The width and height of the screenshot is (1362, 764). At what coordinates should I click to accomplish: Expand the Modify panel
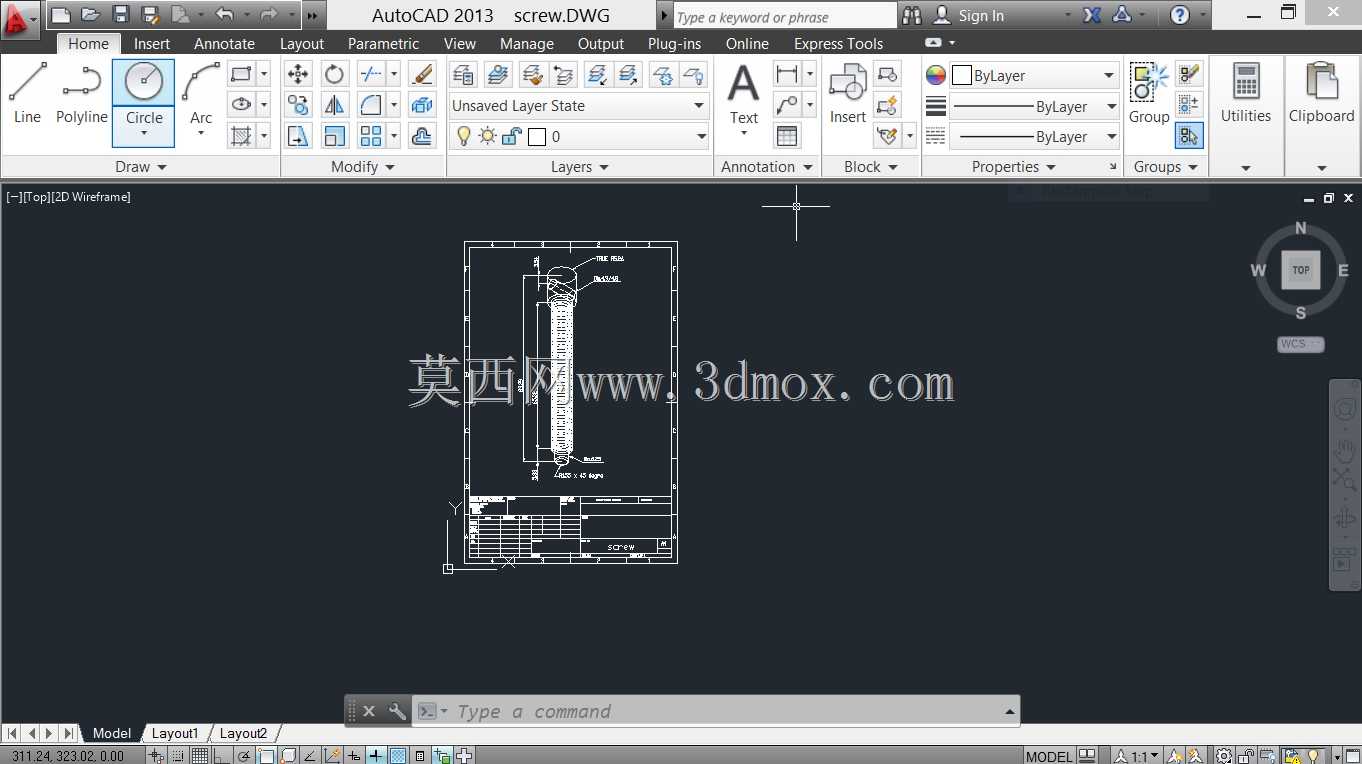coord(363,167)
